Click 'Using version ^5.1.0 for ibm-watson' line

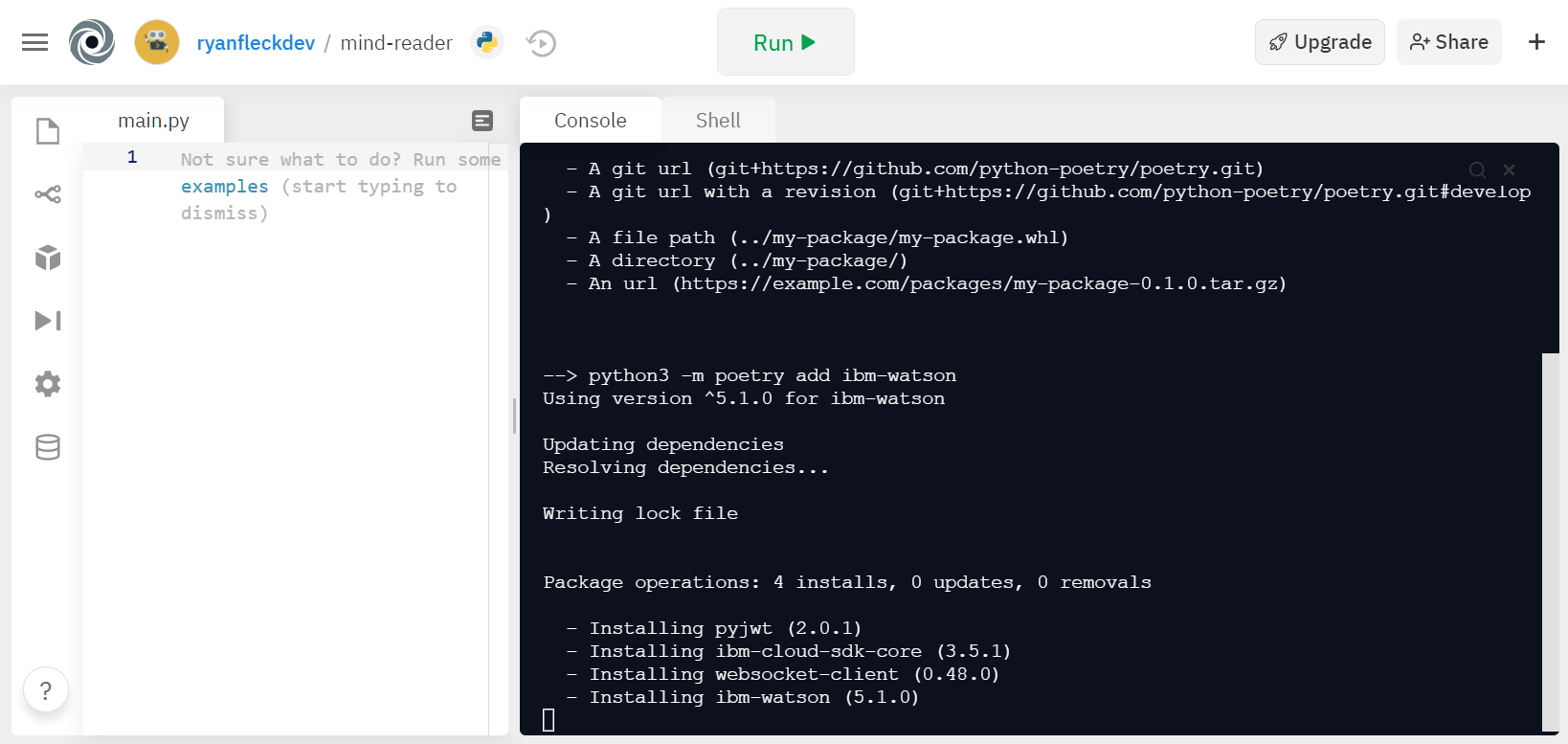pos(744,398)
